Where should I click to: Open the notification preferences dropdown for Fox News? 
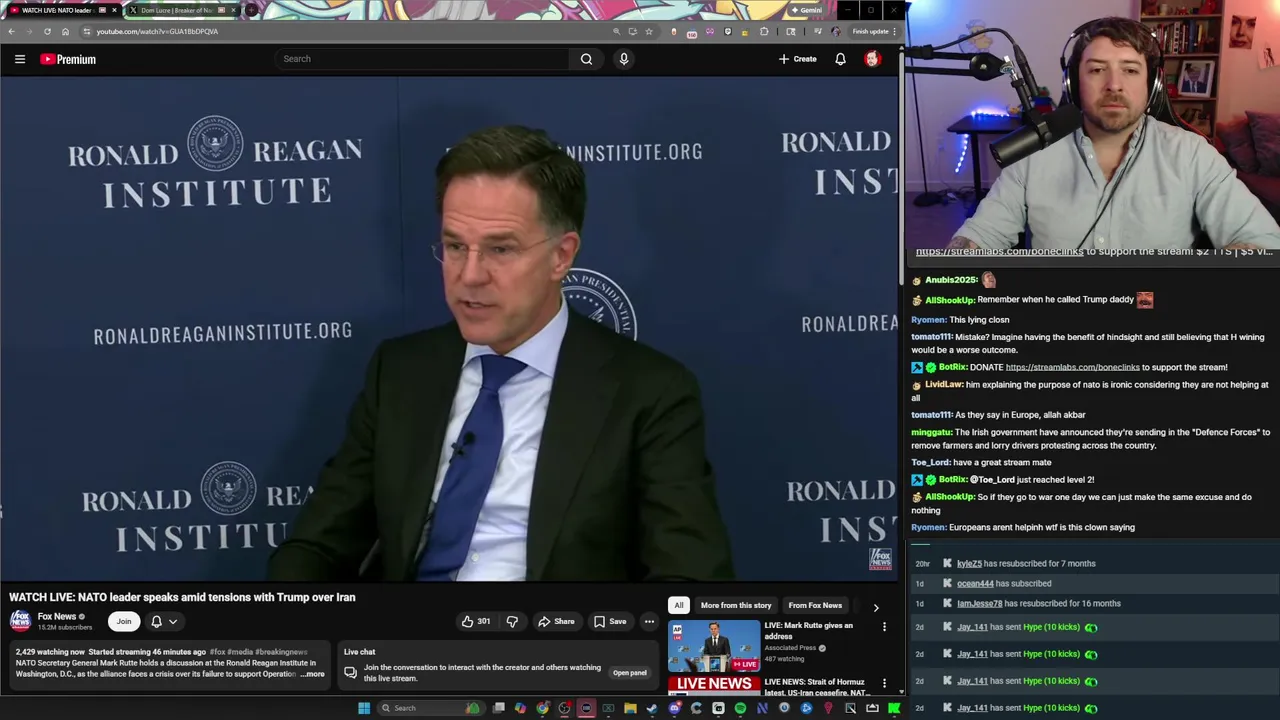point(164,621)
